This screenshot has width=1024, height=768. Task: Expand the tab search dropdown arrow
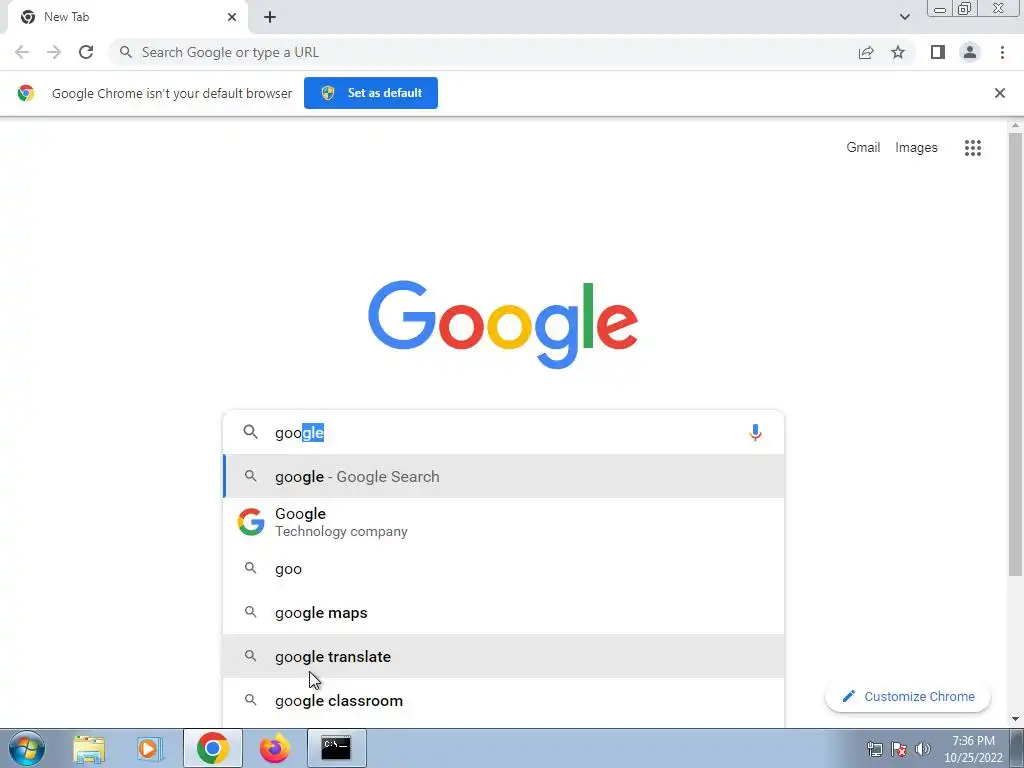pyautogui.click(x=904, y=17)
